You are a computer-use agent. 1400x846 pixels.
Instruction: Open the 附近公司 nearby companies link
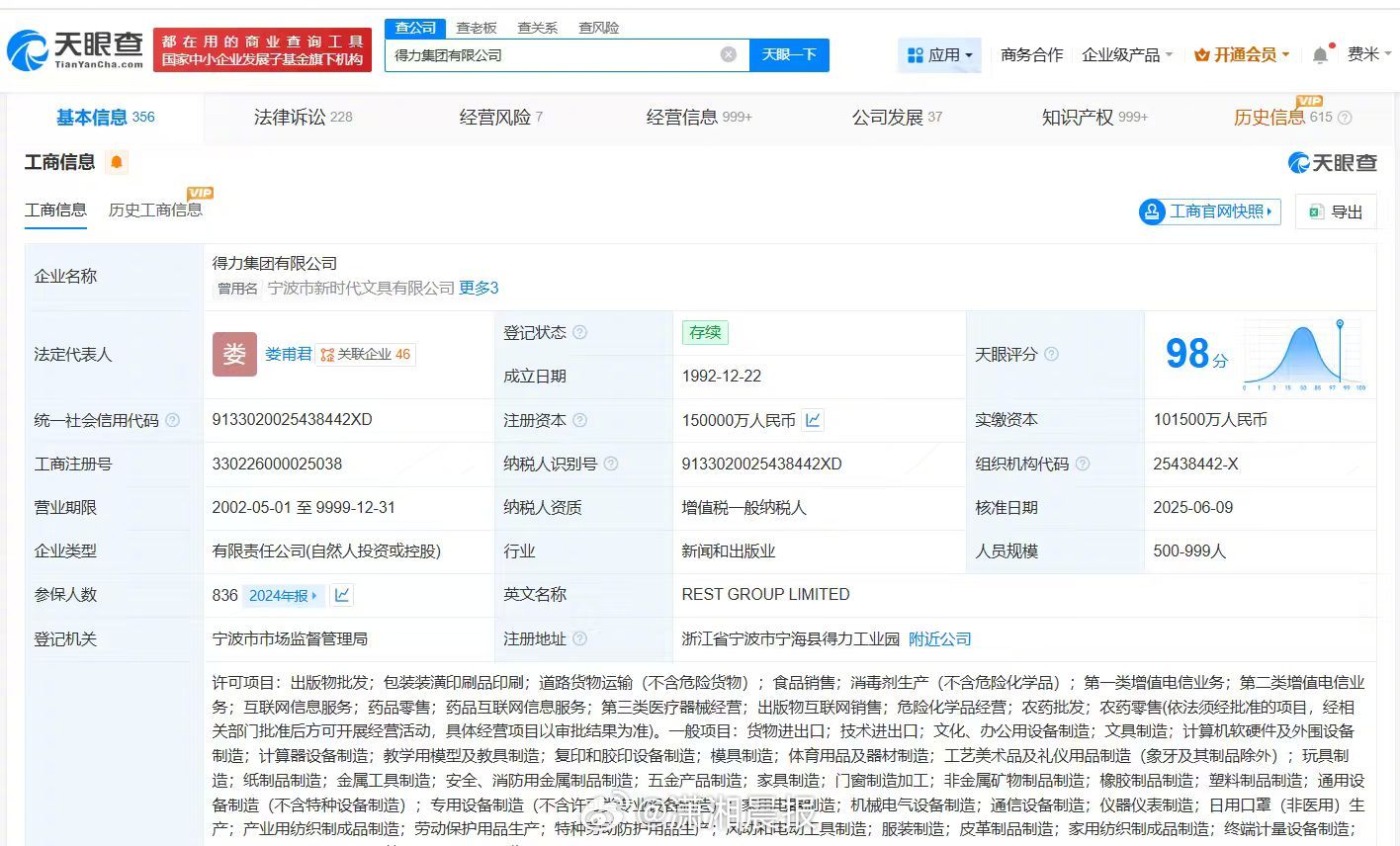[939, 639]
